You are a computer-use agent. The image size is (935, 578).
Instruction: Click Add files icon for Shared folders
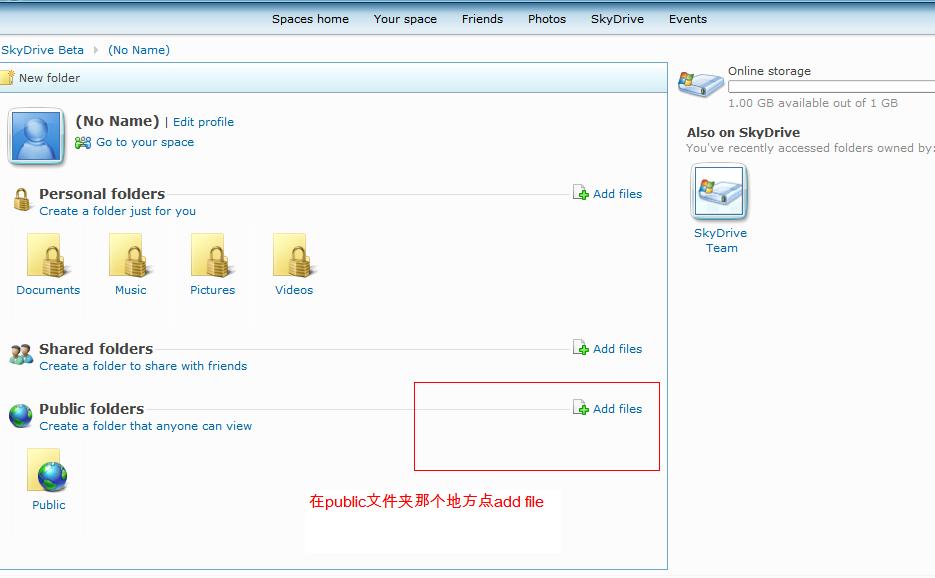click(581, 348)
